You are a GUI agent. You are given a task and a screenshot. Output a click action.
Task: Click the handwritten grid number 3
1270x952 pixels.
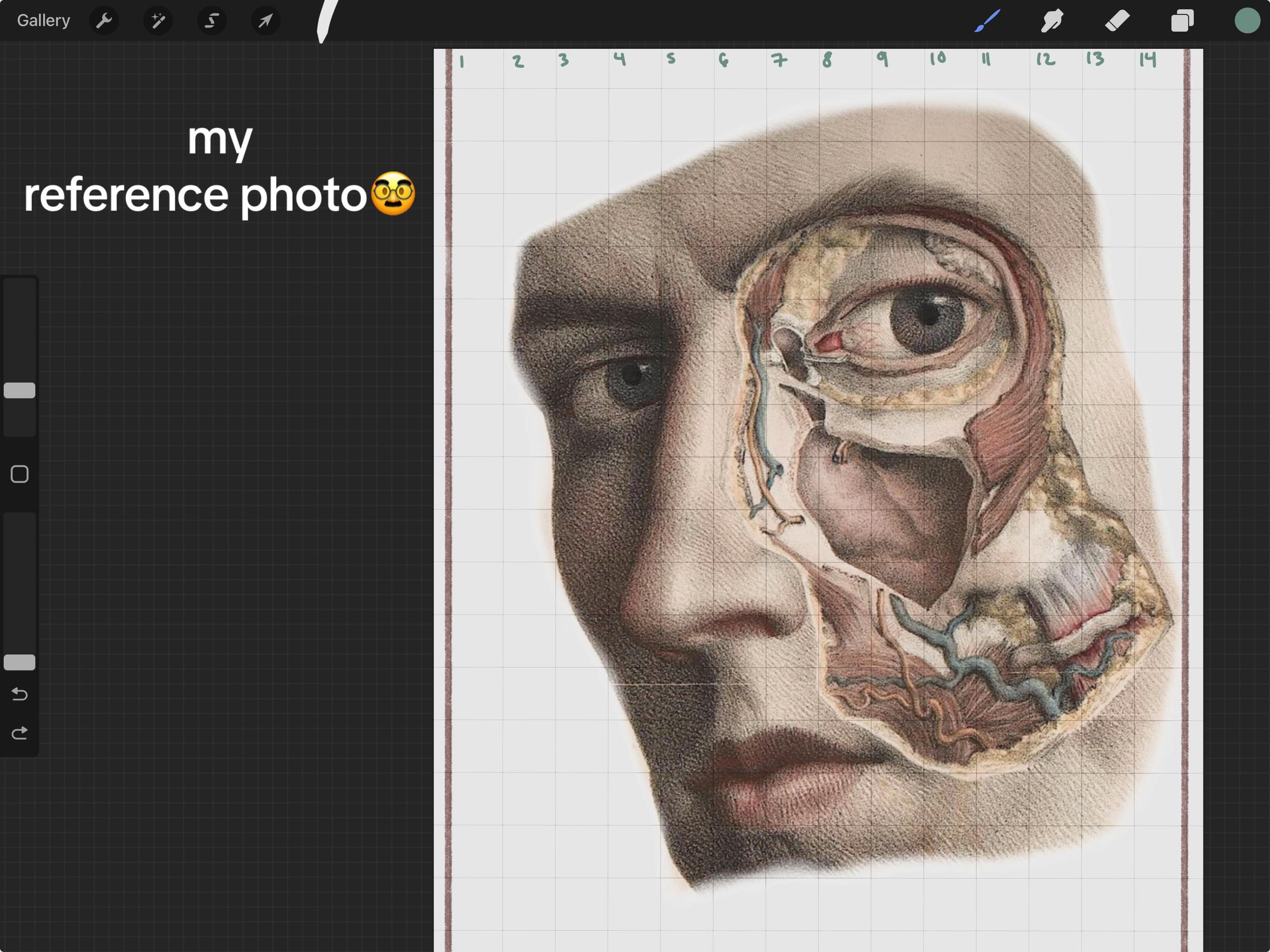pos(564,60)
